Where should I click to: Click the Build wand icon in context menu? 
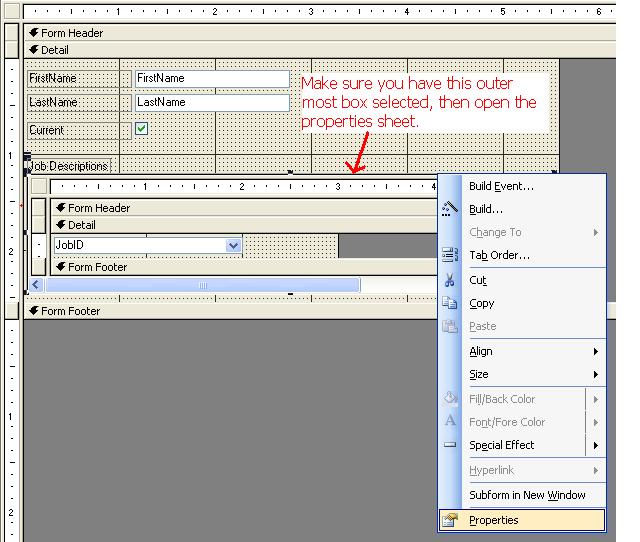click(450, 209)
